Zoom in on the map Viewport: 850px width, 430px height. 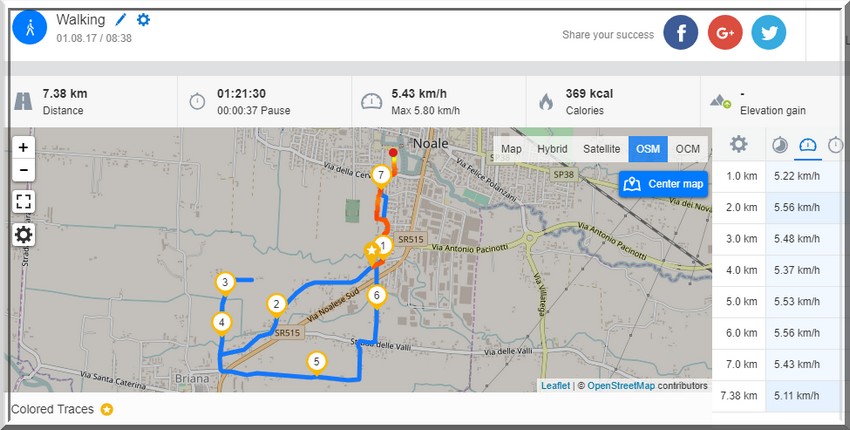pyautogui.click(x=23, y=147)
